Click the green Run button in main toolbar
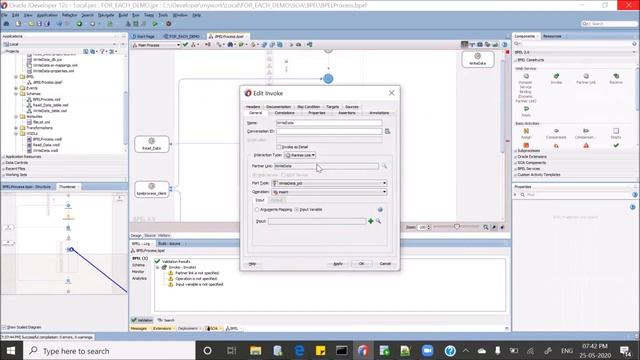 coord(155,24)
